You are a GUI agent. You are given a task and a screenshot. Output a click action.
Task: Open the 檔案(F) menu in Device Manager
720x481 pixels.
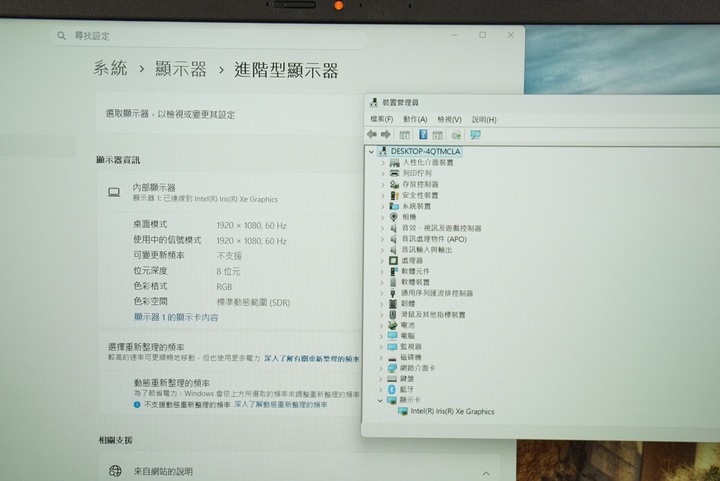coord(382,119)
